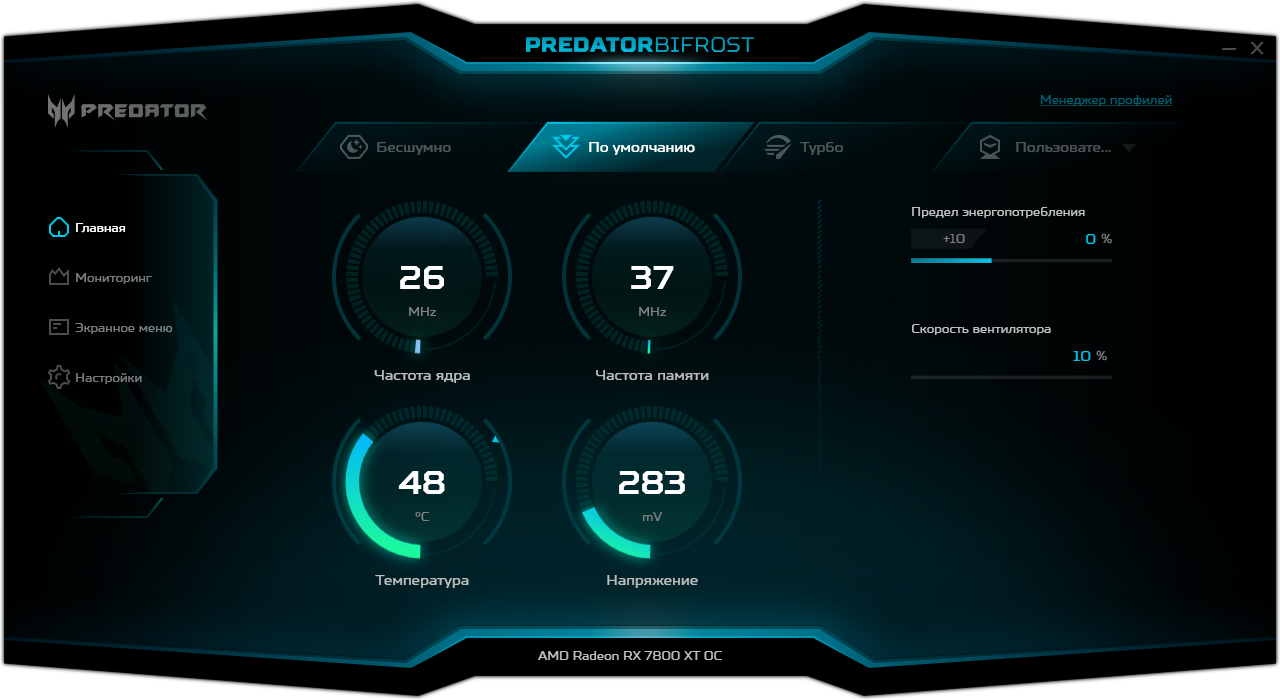The image size is (1280, 700).
Task: Click the Напряжение gauge showing 283
Action: click(652, 482)
